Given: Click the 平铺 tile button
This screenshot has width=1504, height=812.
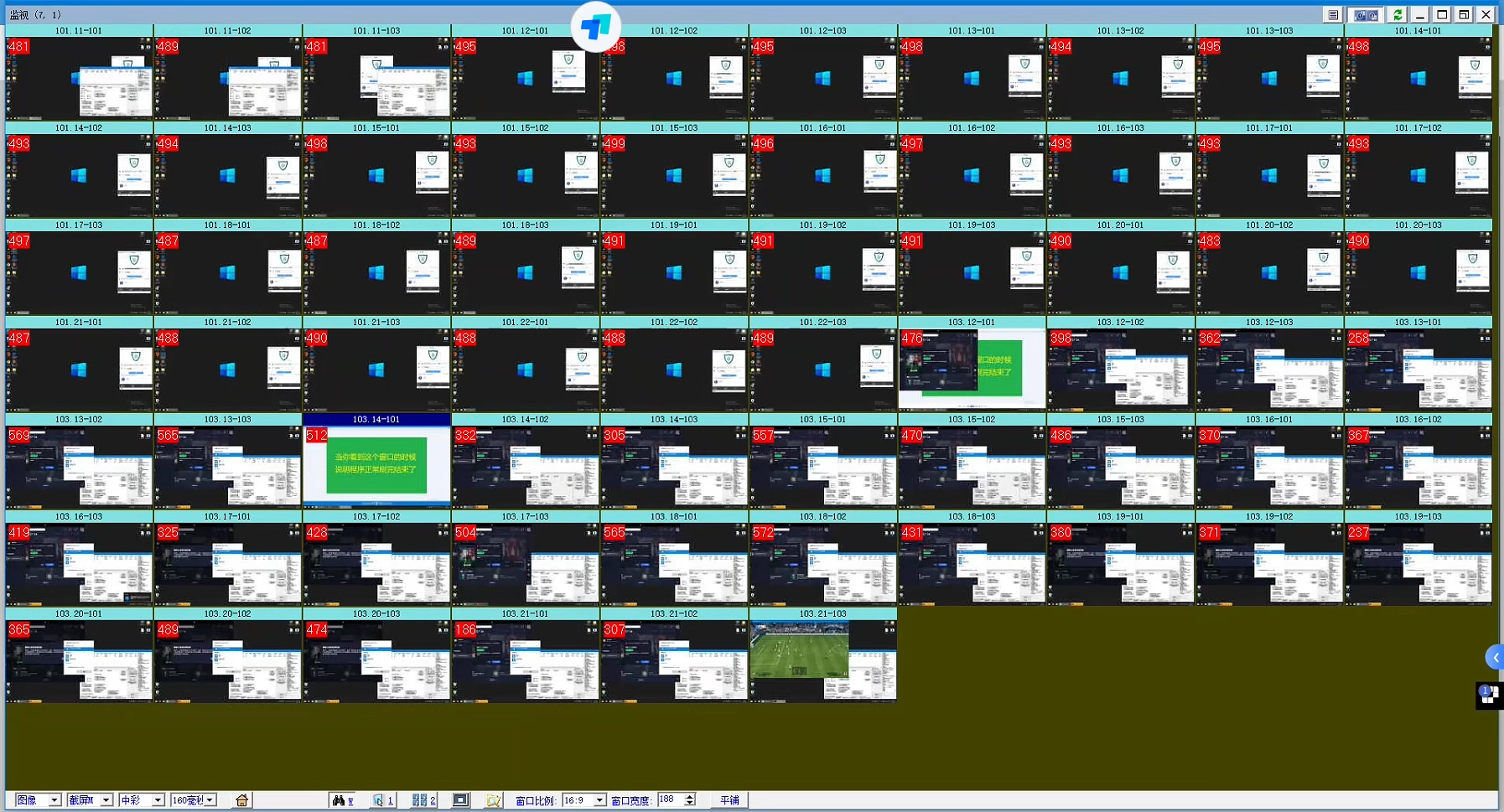Looking at the screenshot, I should [729, 799].
